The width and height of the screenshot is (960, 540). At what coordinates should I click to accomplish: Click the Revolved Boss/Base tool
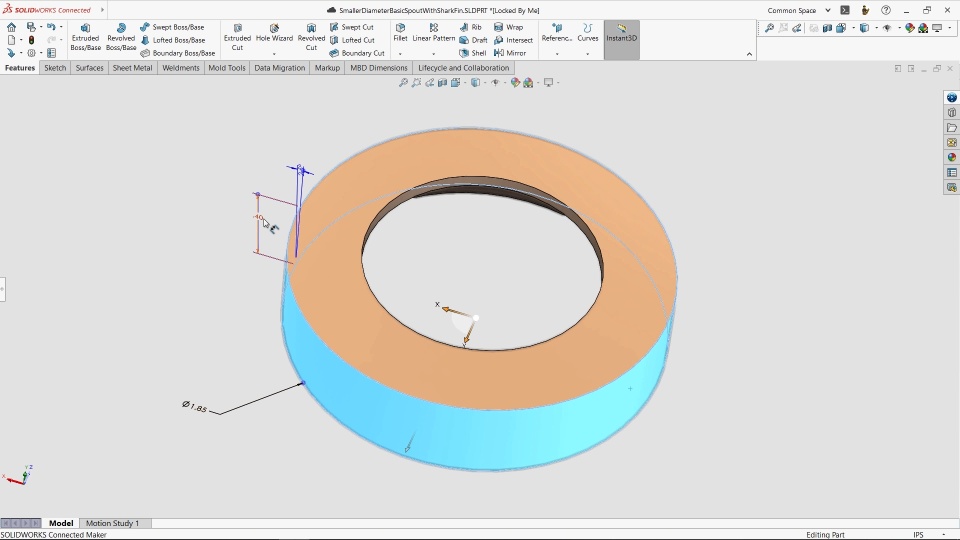(x=121, y=37)
